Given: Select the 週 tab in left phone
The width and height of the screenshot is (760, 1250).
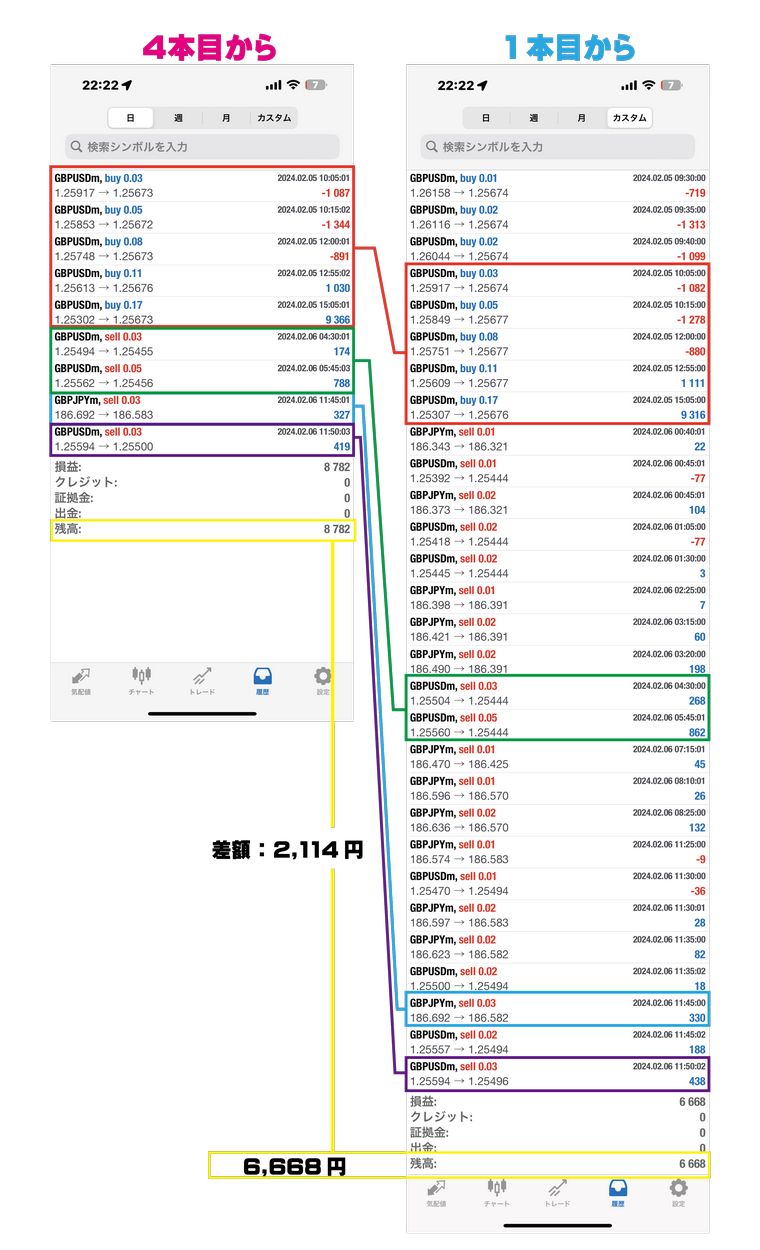Looking at the screenshot, I should 178,118.
